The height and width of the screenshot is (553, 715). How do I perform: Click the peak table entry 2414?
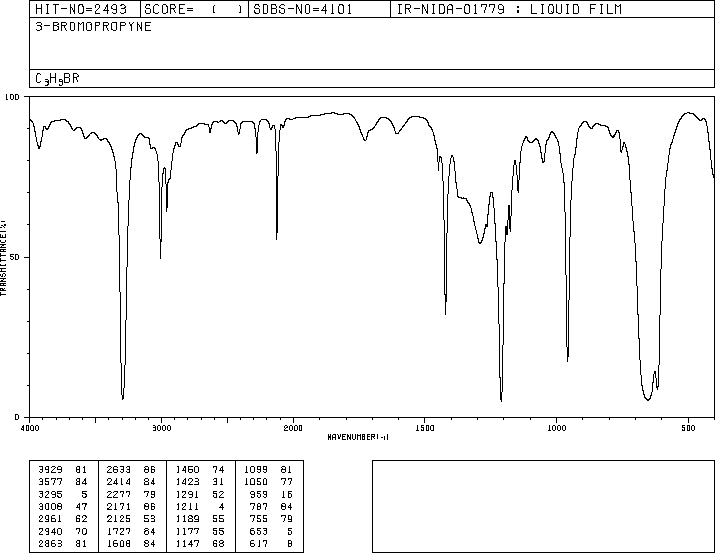(119, 482)
